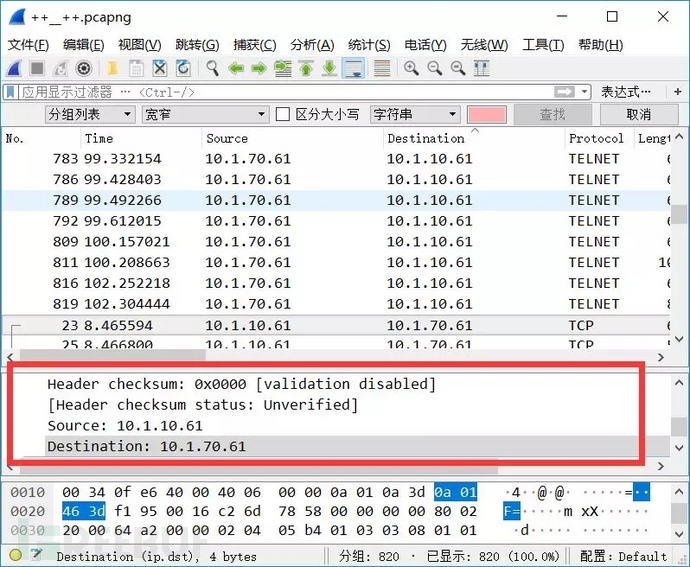Open the 无线(W) menu
The height and width of the screenshot is (567, 690).
tap(484, 44)
